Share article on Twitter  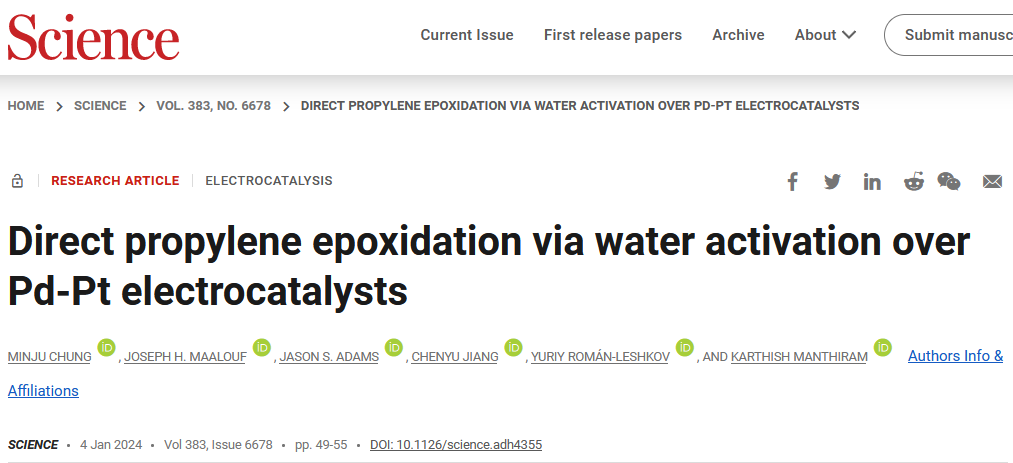832,181
